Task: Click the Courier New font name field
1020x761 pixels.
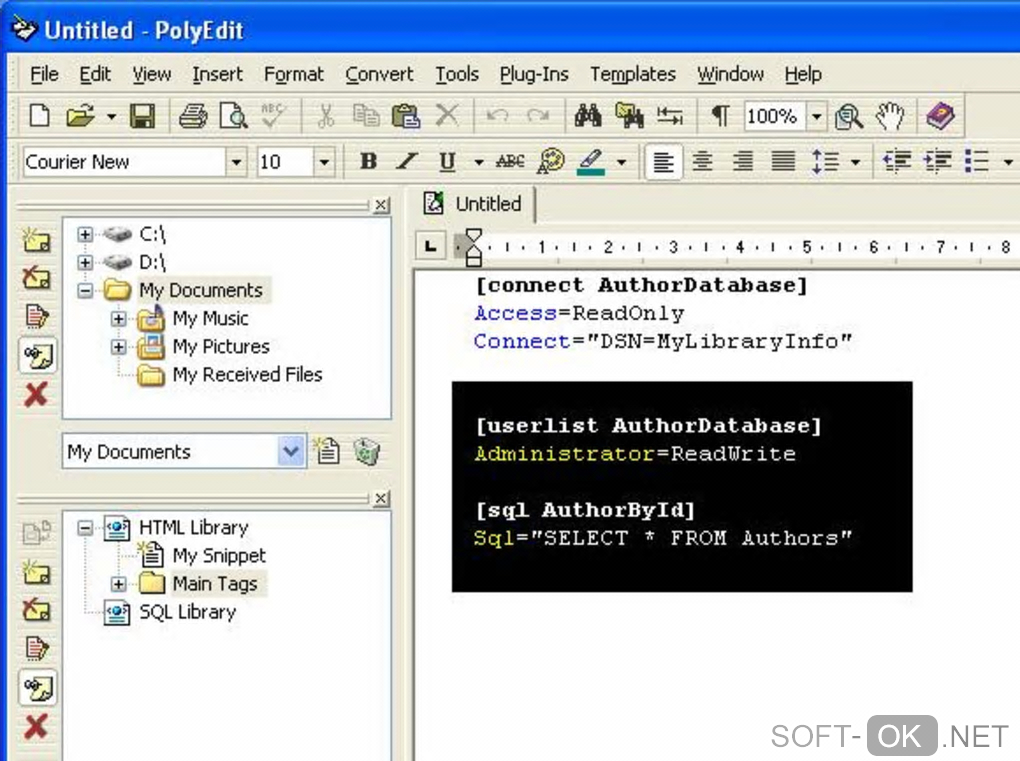Action: (124, 161)
